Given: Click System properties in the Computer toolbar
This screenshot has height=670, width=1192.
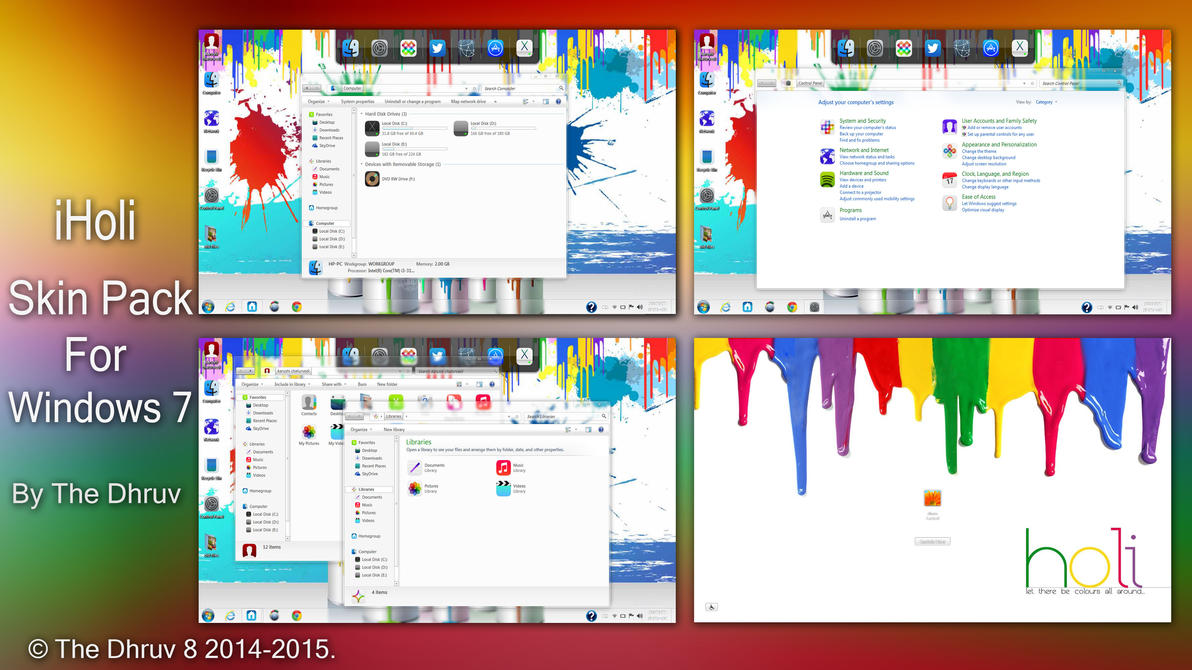Looking at the screenshot, I should 357,102.
